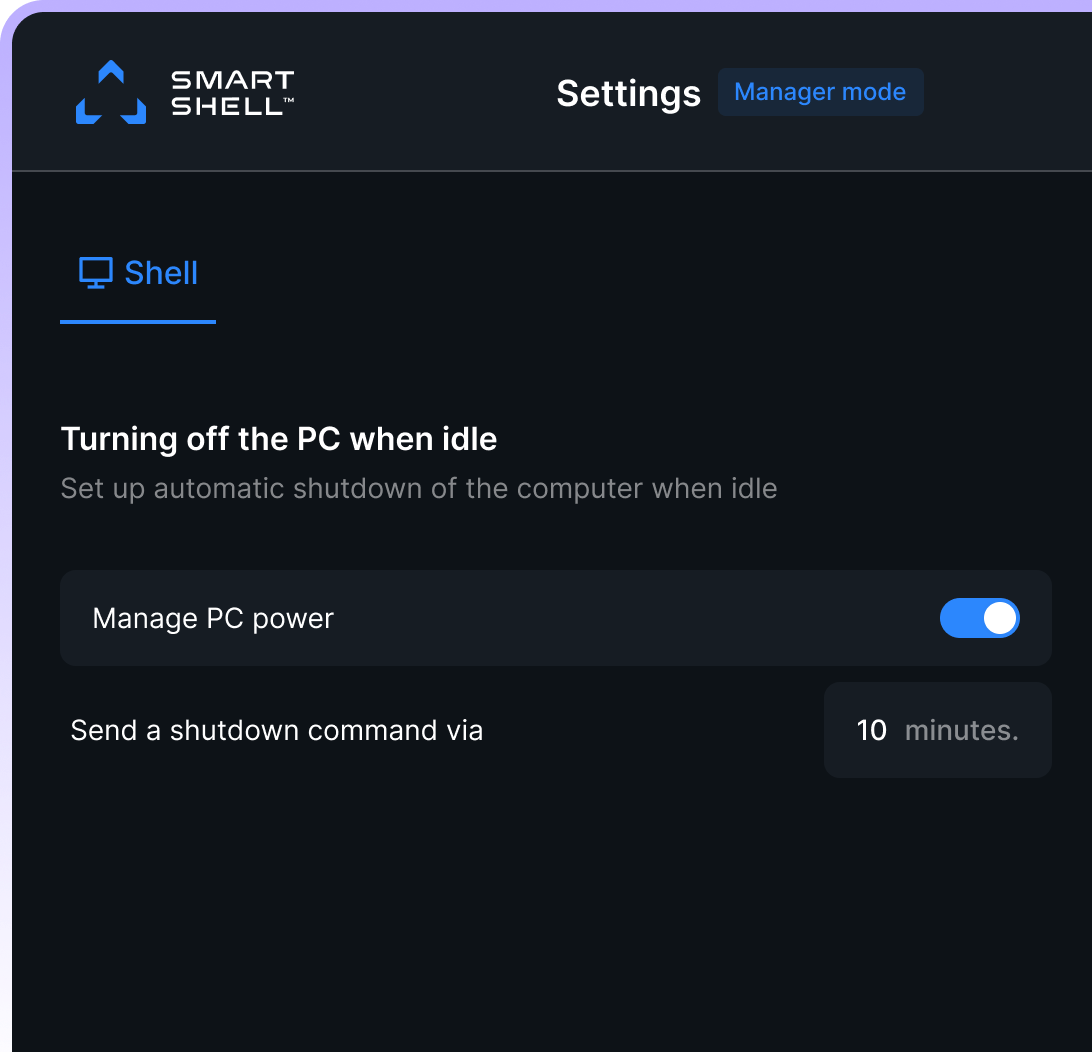
Task: Click "Turning off the PC when idle" heading
Action: point(279,438)
